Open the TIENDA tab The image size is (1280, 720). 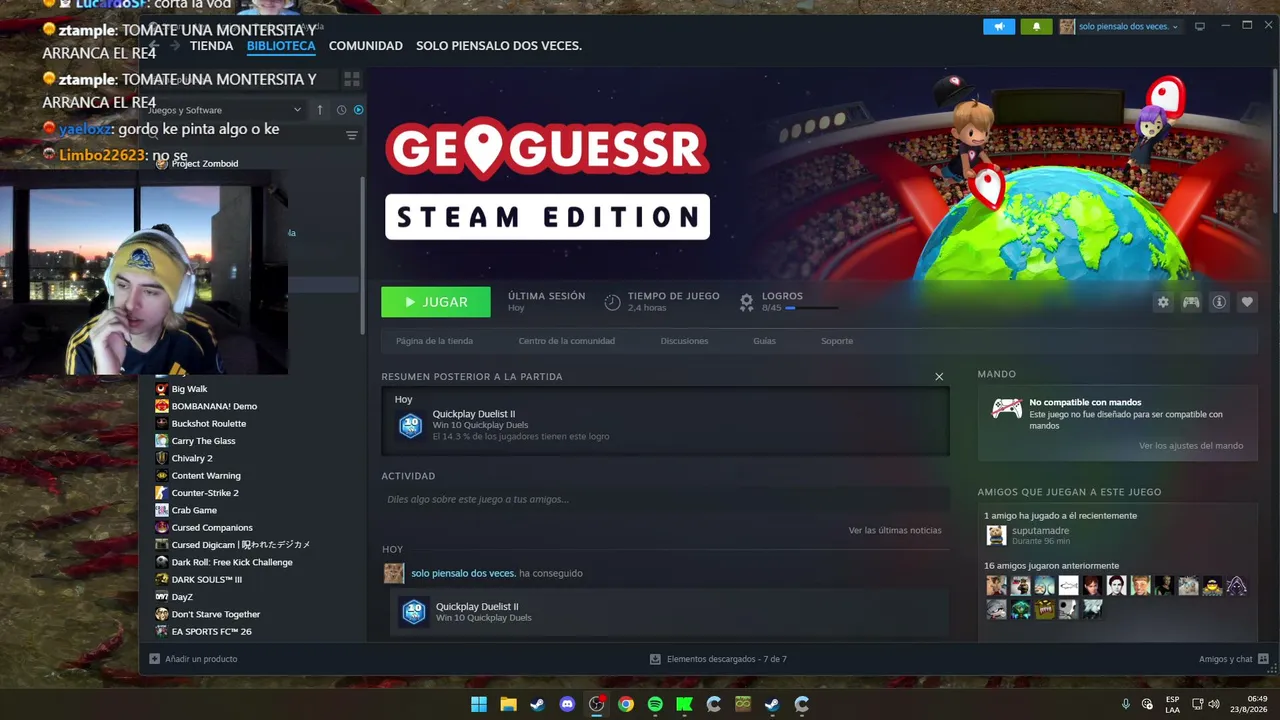point(211,46)
